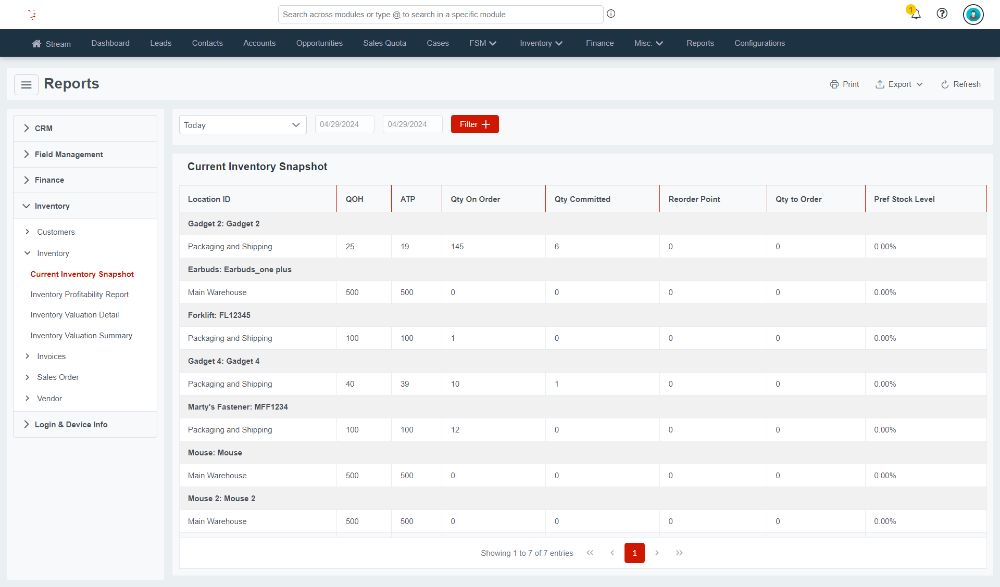Expand the Export options dropdown

pyautogui.click(x=897, y=84)
